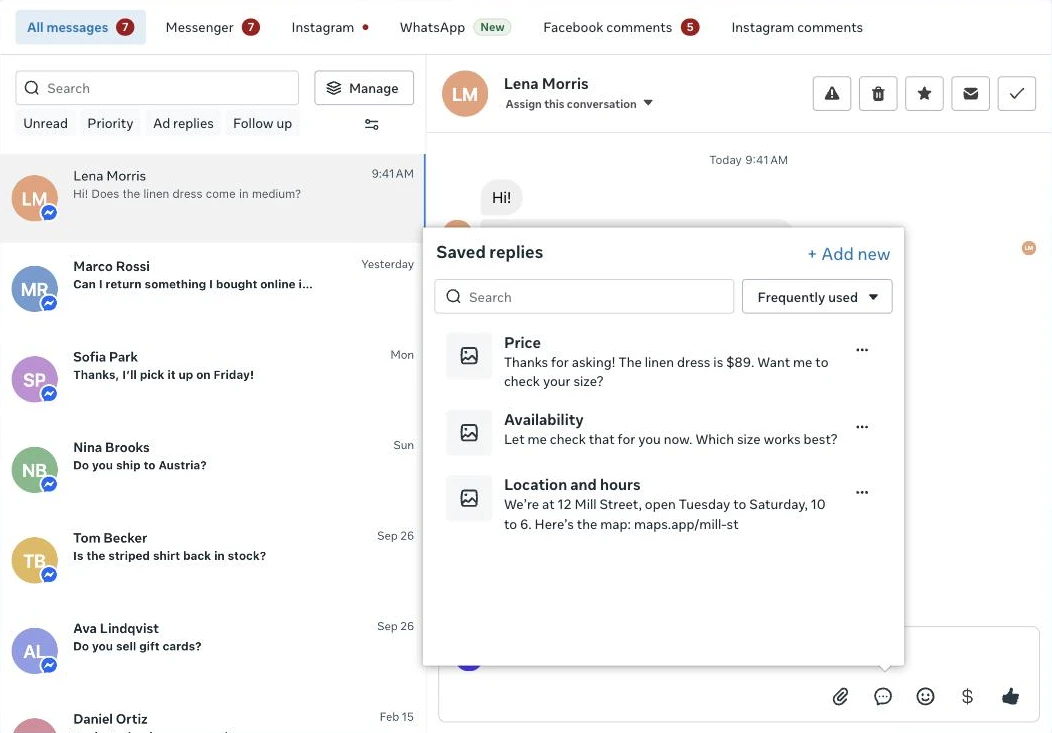Viewport: 1052px width, 733px height.
Task: Switch to All messages tab
Action: [81, 27]
